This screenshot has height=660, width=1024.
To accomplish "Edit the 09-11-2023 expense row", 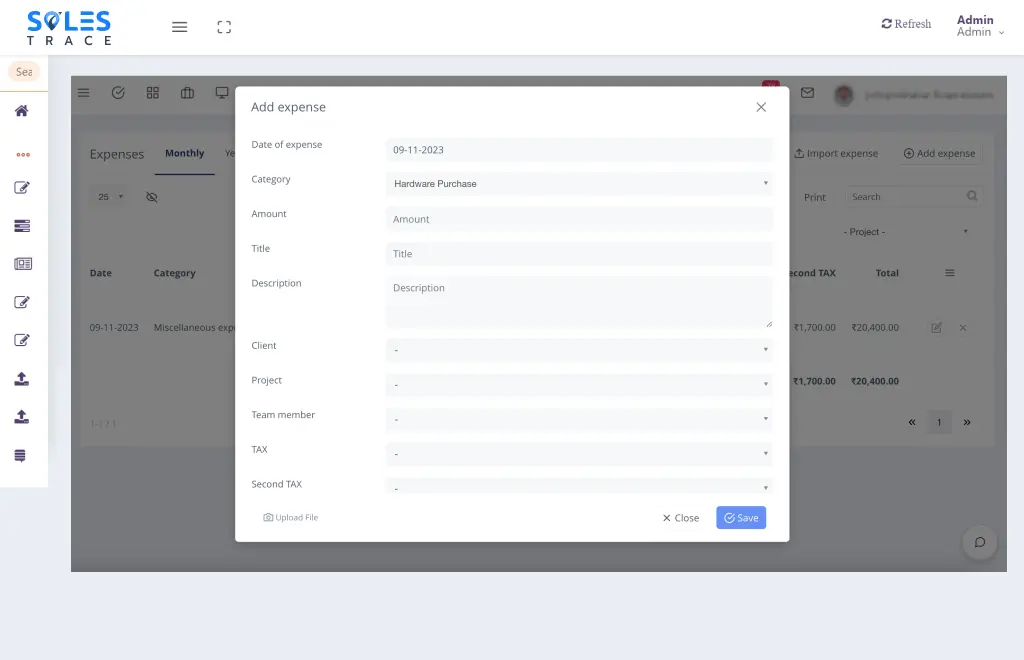I will [x=936, y=328].
